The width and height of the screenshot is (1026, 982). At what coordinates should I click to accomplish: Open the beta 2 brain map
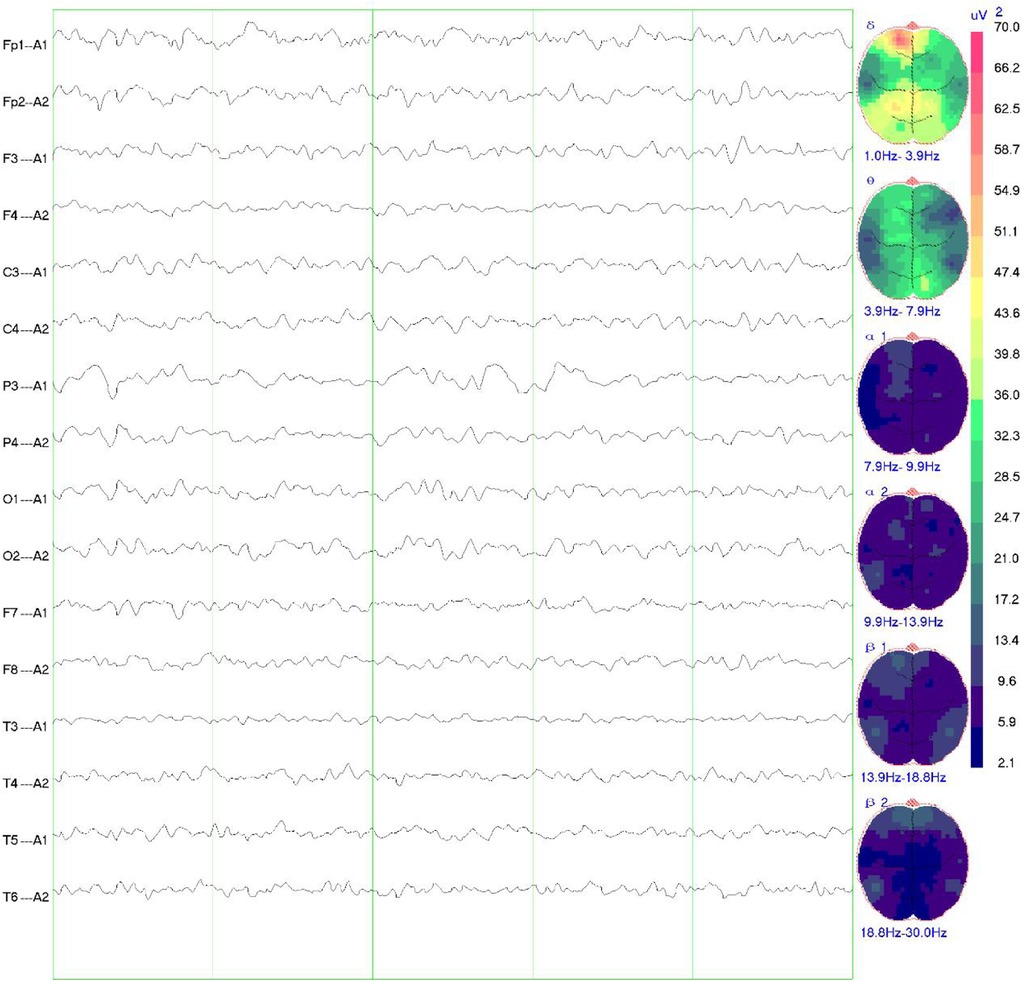point(913,859)
